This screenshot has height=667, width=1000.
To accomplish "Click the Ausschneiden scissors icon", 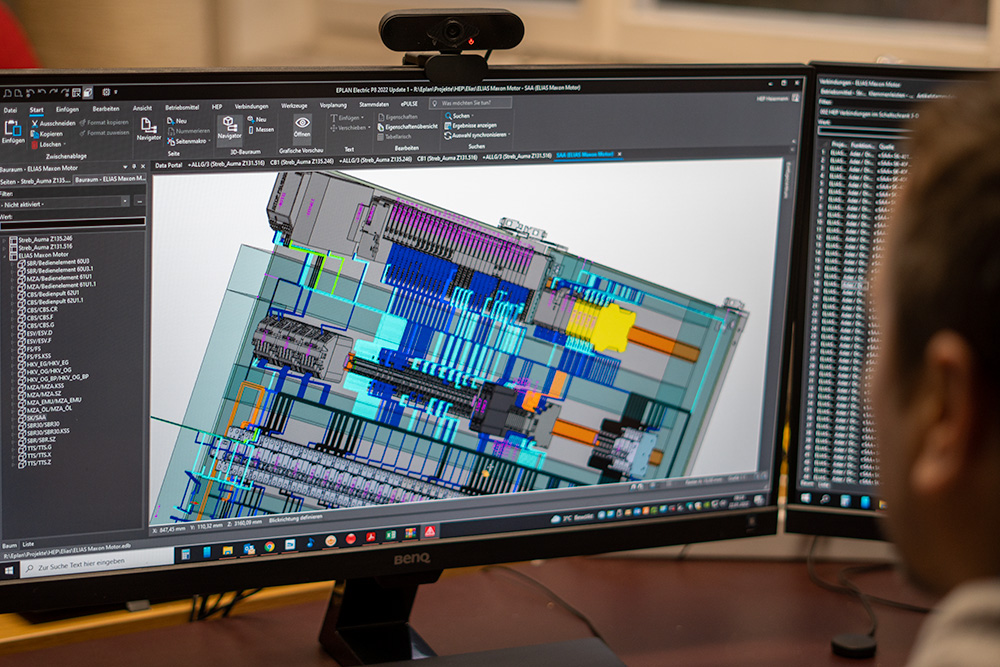I will pyautogui.click(x=34, y=123).
